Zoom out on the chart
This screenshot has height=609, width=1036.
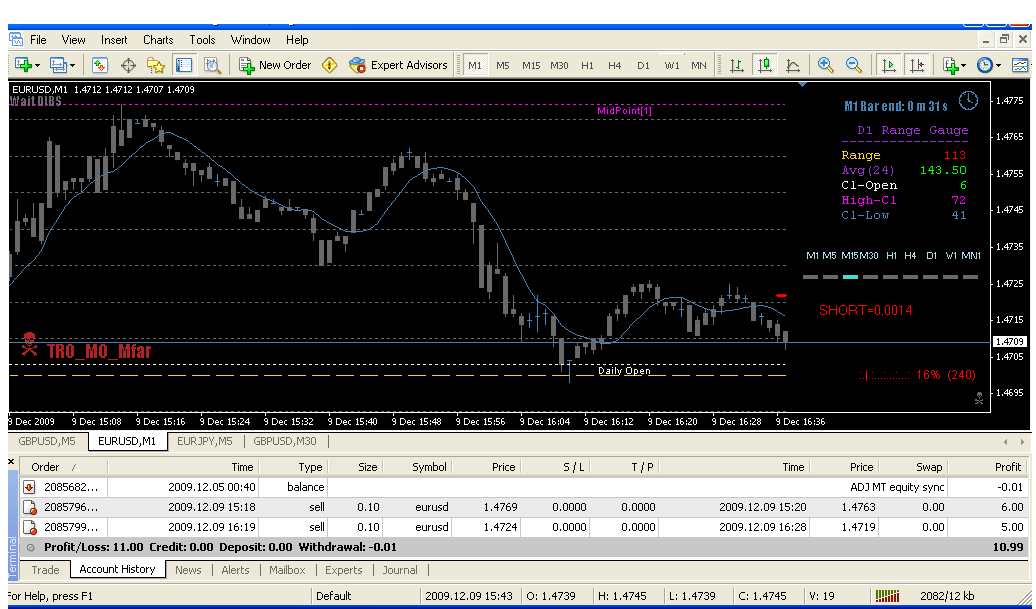853,65
